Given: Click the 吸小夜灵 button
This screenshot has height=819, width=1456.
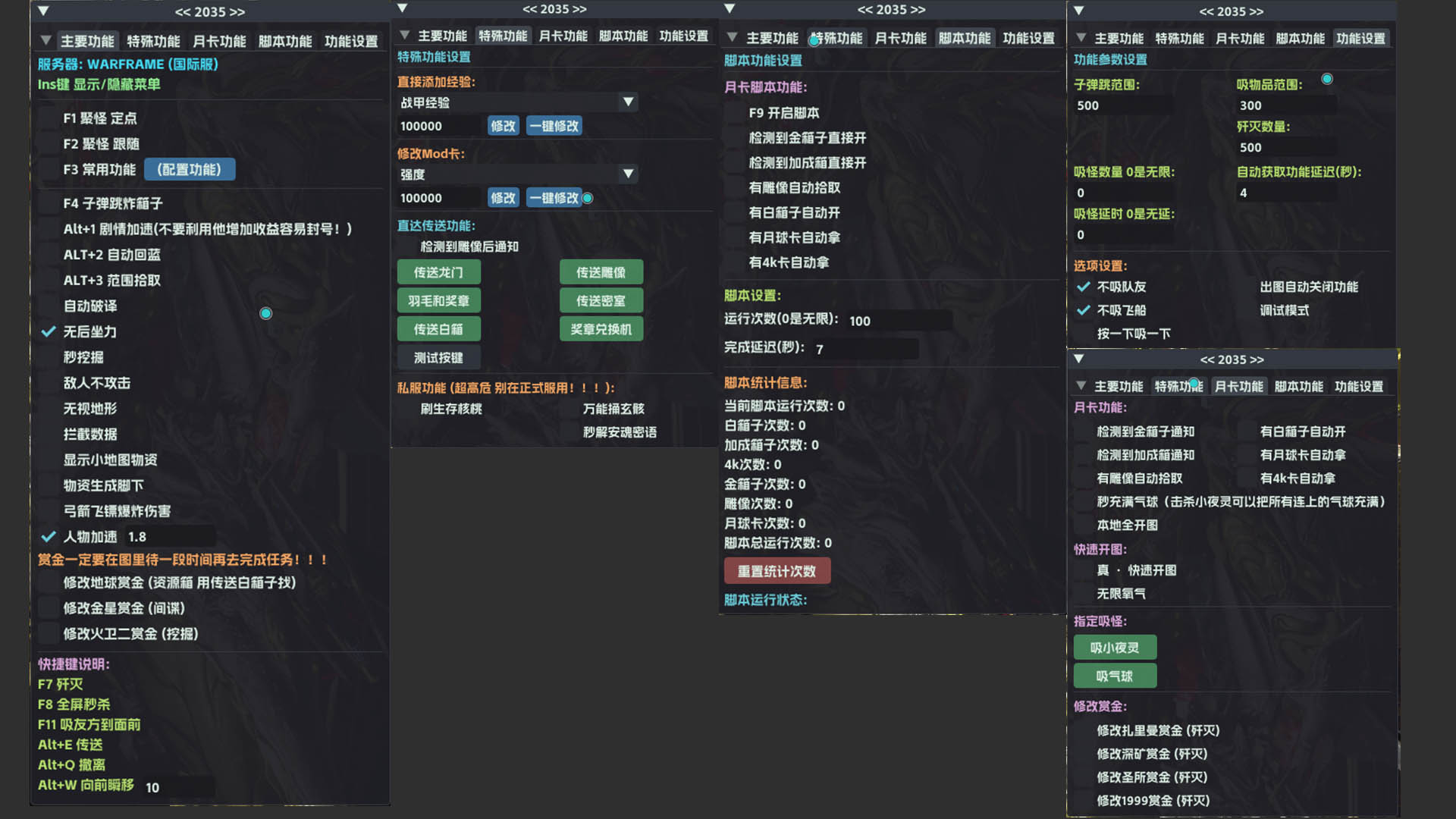Looking at the screenshot, I should click(1114, 648).
